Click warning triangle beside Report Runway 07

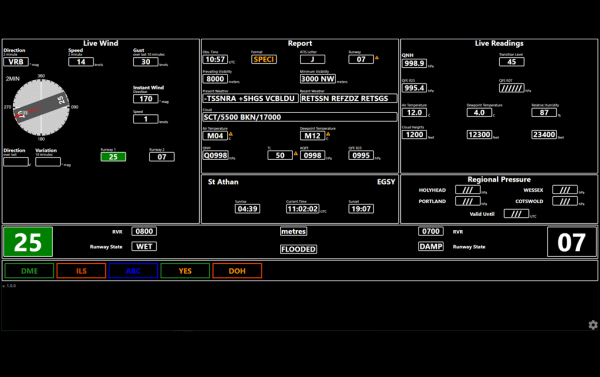click(x=377, y=58)
